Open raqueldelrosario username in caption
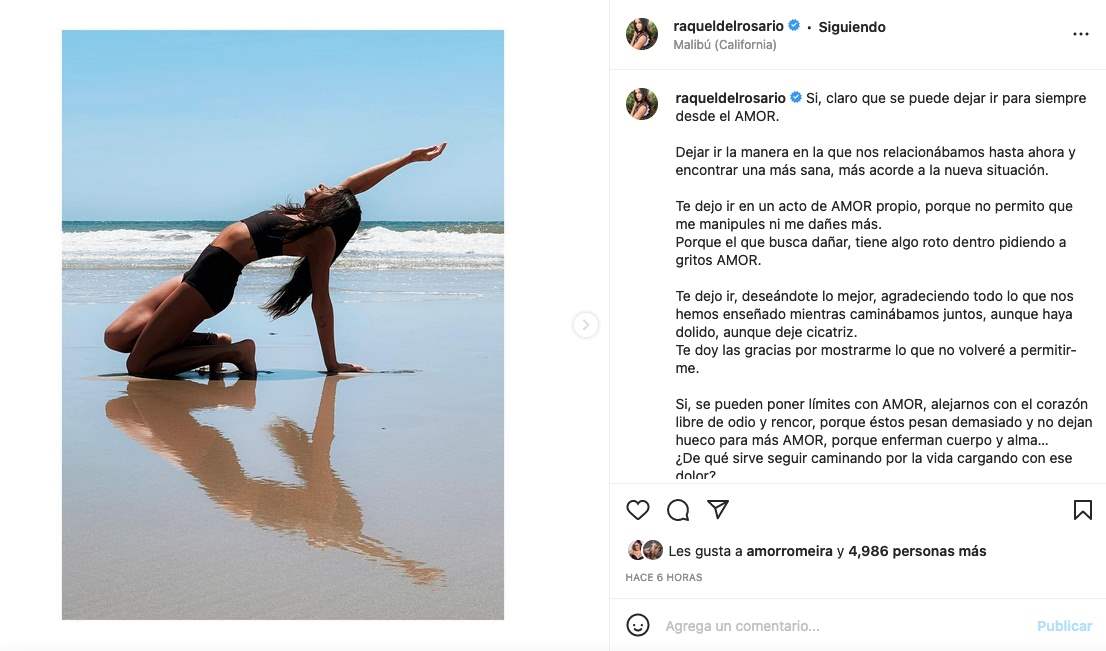 click(x=729, y=97)
